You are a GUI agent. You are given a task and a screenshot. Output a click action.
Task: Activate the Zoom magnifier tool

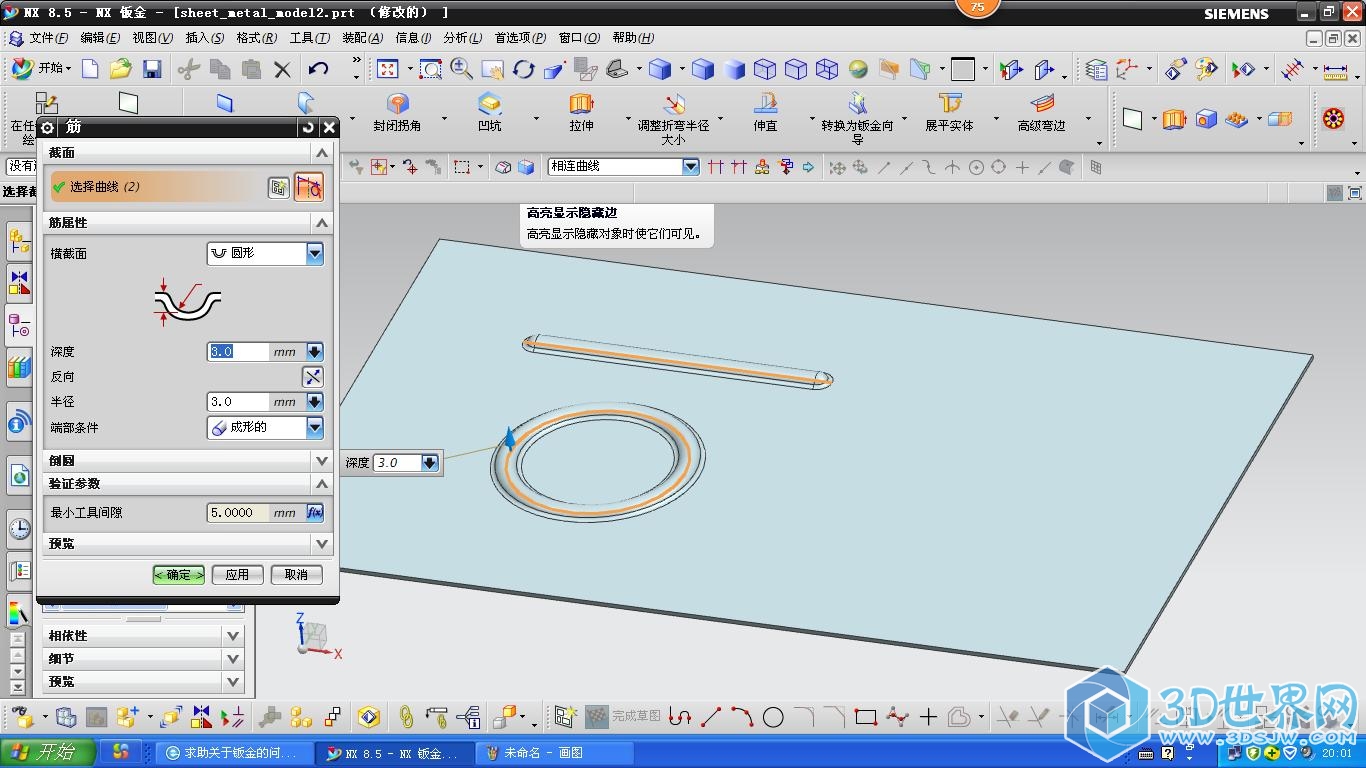pos(462,69)
